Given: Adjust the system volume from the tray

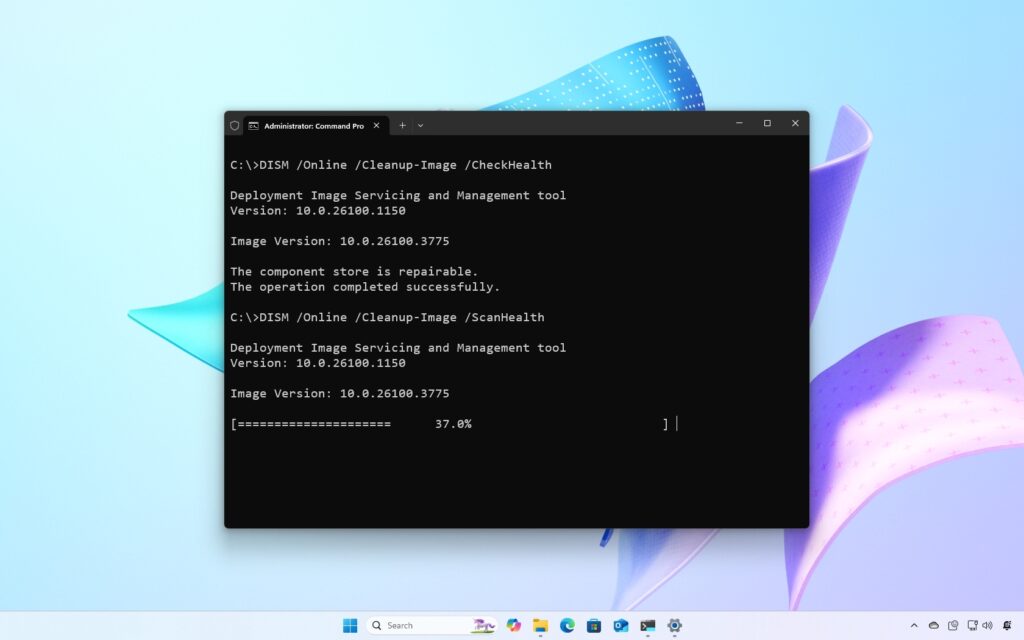Looking at the screenshot, I should coord(989,626).
